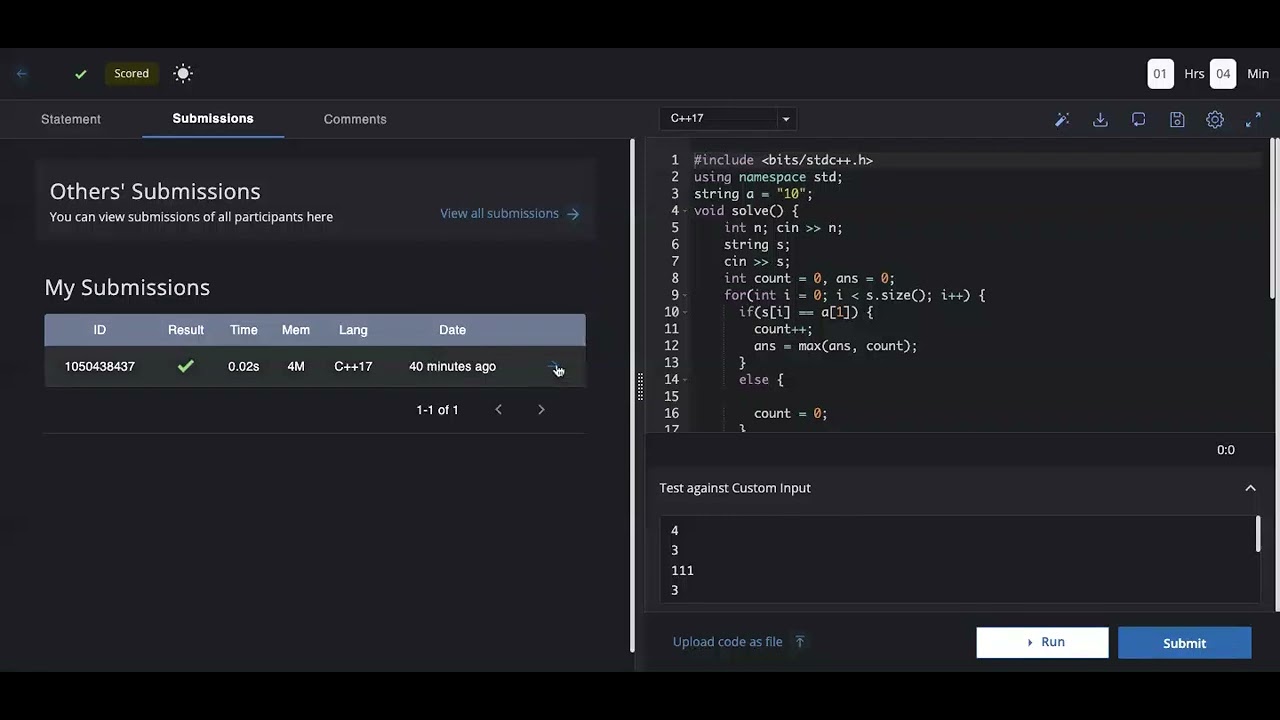This screenshot has height=720, width=1280.
Task: Click the magic wand format code icon
Action: 1062,119
